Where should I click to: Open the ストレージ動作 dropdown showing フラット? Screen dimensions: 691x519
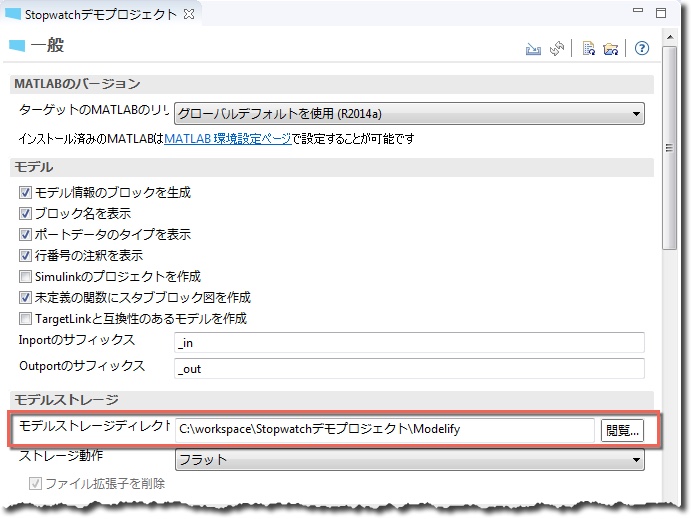coord(409,460)
